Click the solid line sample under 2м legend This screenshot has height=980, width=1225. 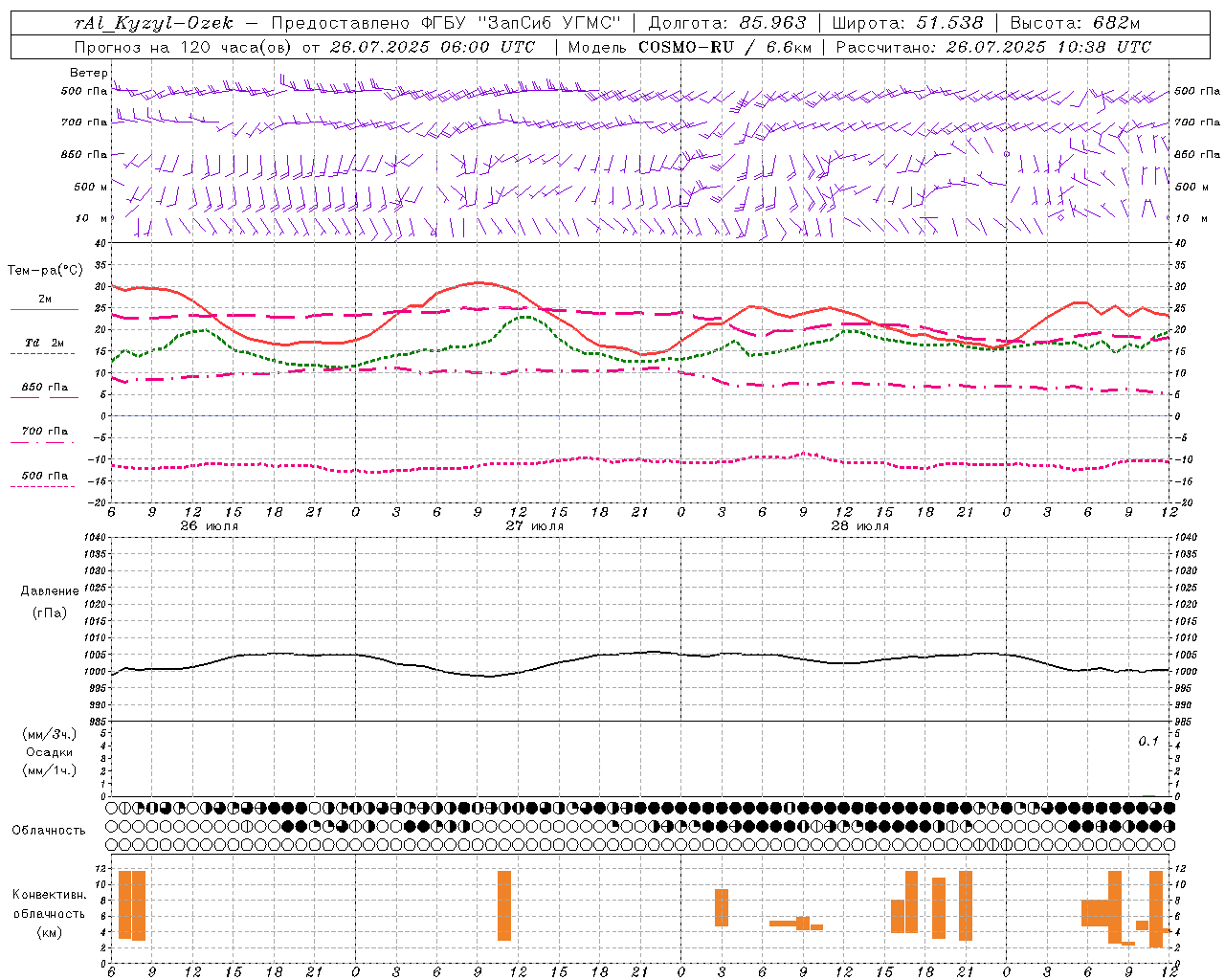[44, 309]
